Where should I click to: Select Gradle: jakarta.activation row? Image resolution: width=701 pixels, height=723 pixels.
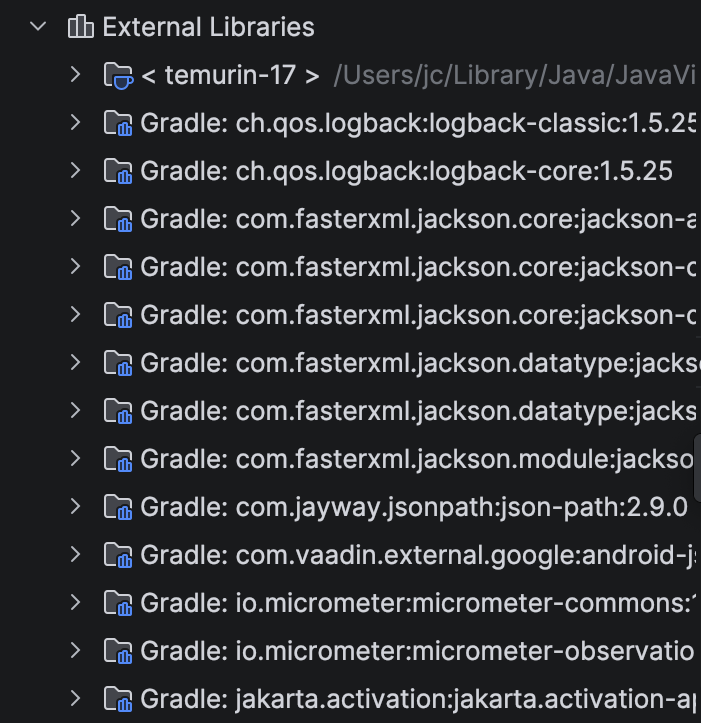coord(350,698)
